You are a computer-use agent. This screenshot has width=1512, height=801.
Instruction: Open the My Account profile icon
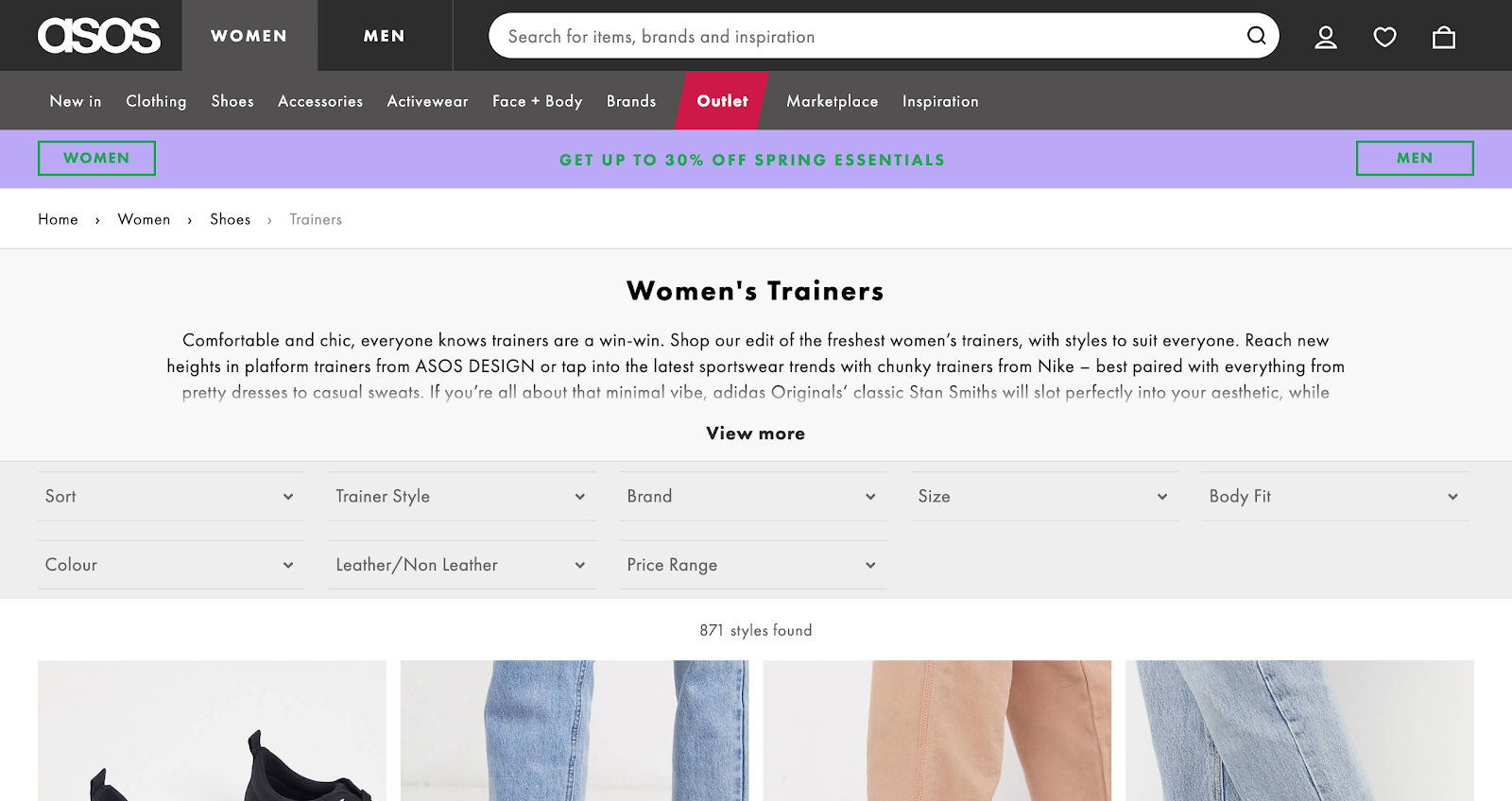click(x=1326, y=37)
